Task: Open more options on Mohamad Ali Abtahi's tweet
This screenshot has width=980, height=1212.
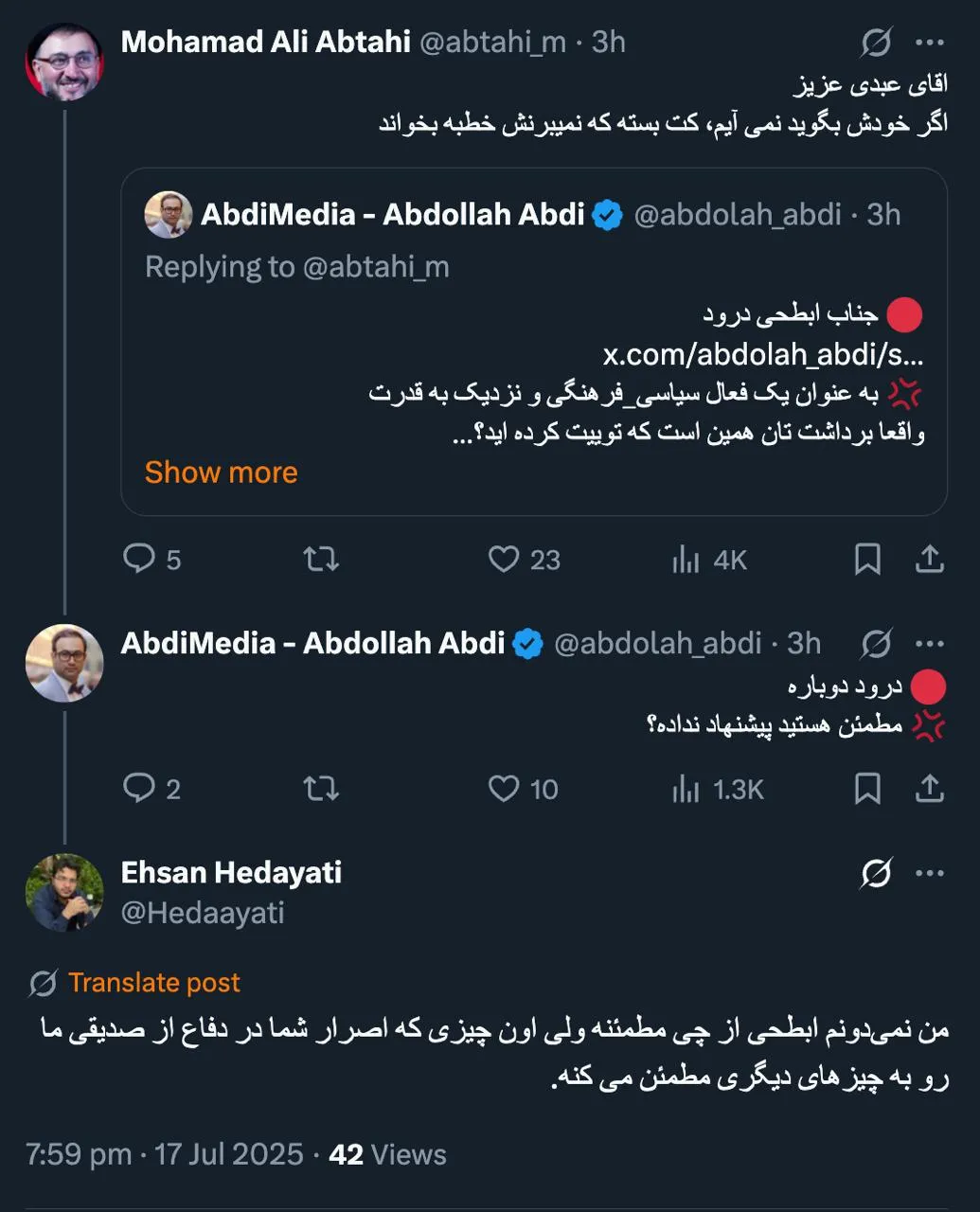Action: (x=931, y=42)
